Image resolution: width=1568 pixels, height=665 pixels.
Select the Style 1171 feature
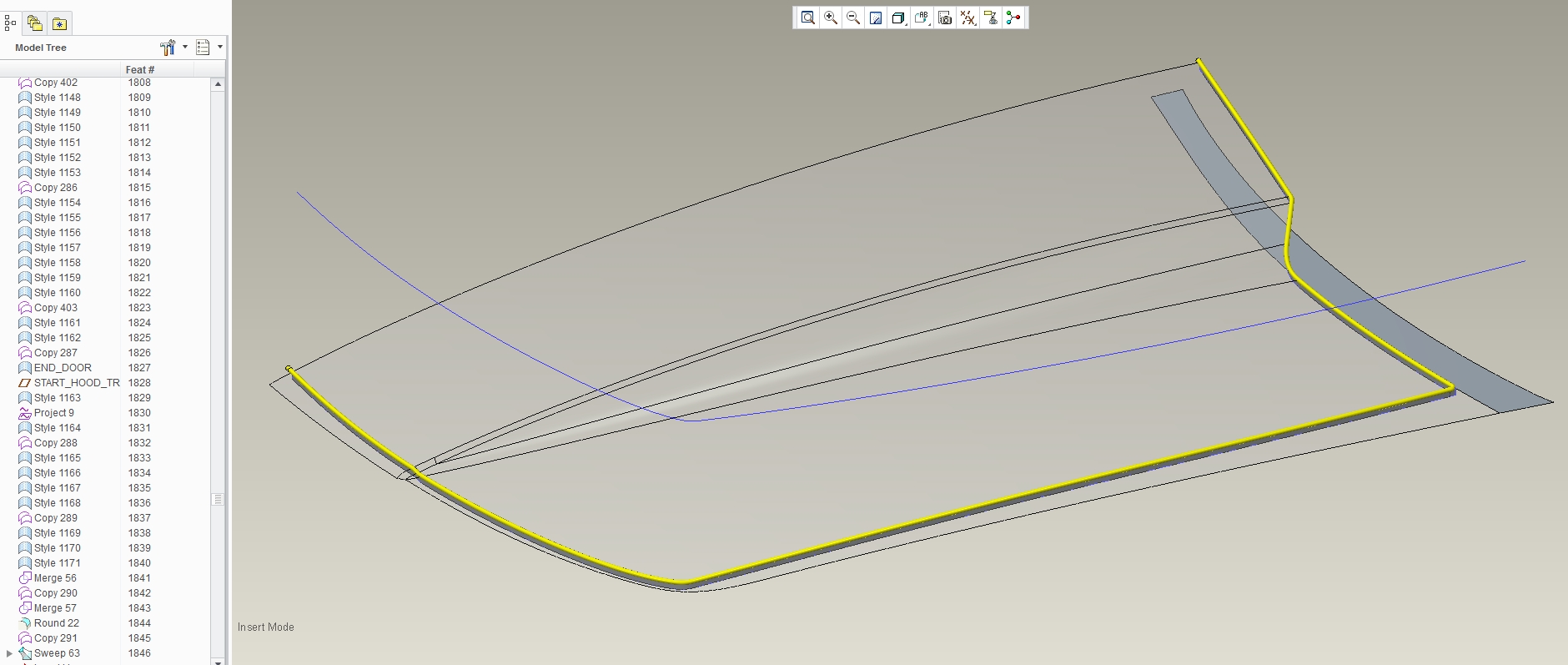(58, 563)
